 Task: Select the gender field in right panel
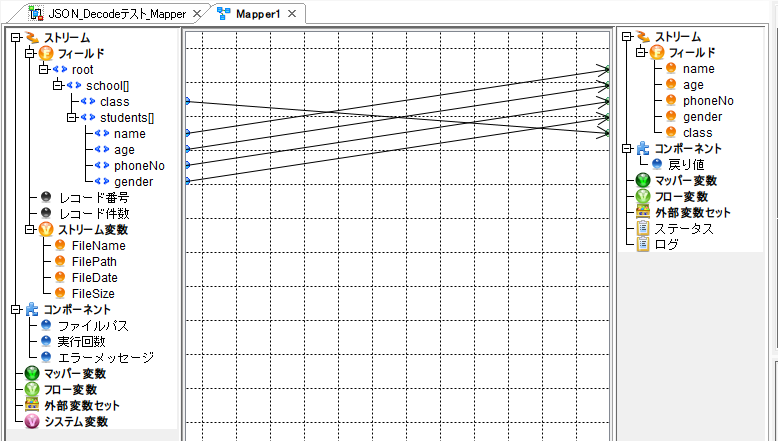pyautogui.click(x=702, y=117)
